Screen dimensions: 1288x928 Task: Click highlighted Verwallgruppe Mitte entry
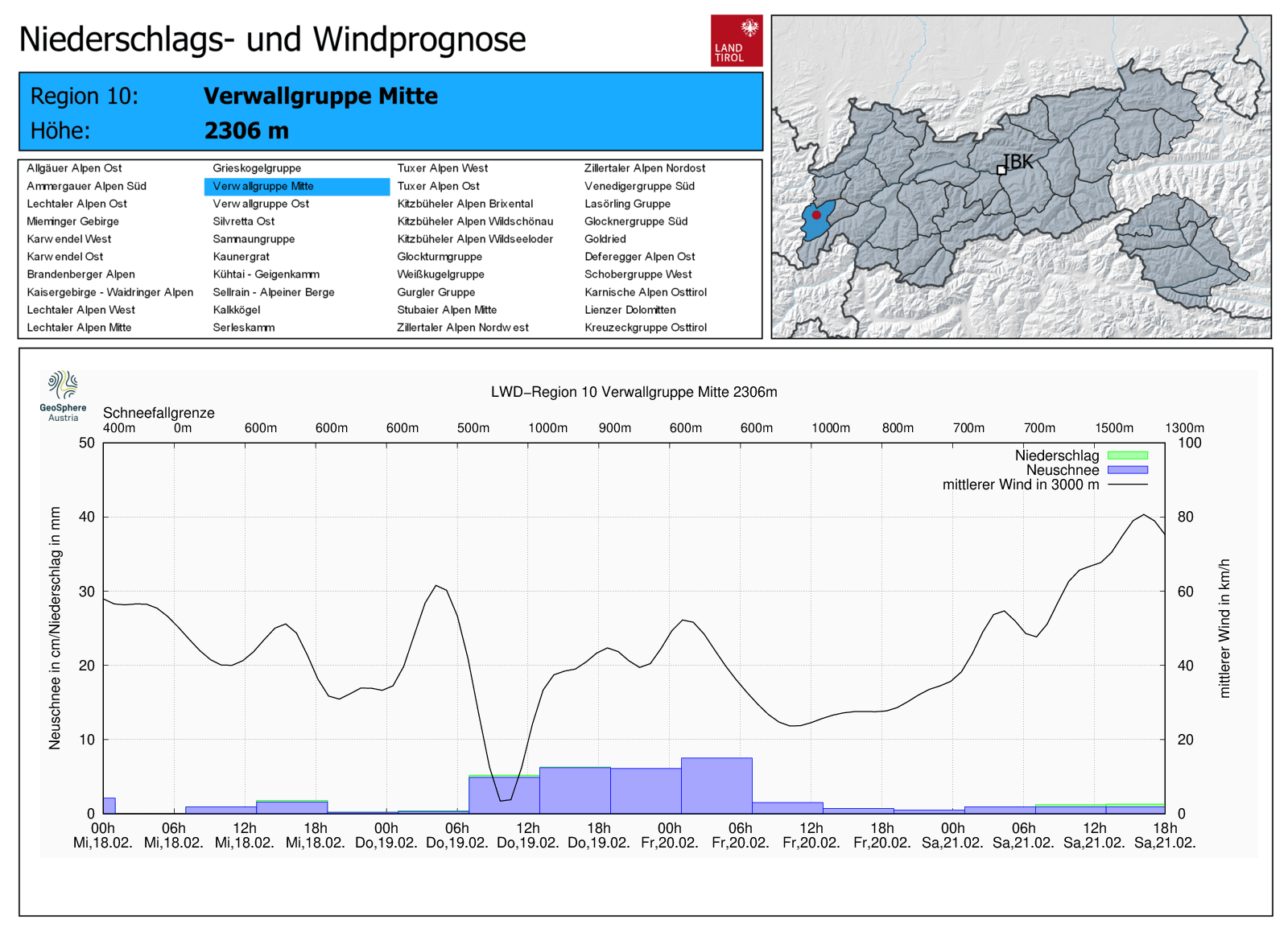point(297,186)
